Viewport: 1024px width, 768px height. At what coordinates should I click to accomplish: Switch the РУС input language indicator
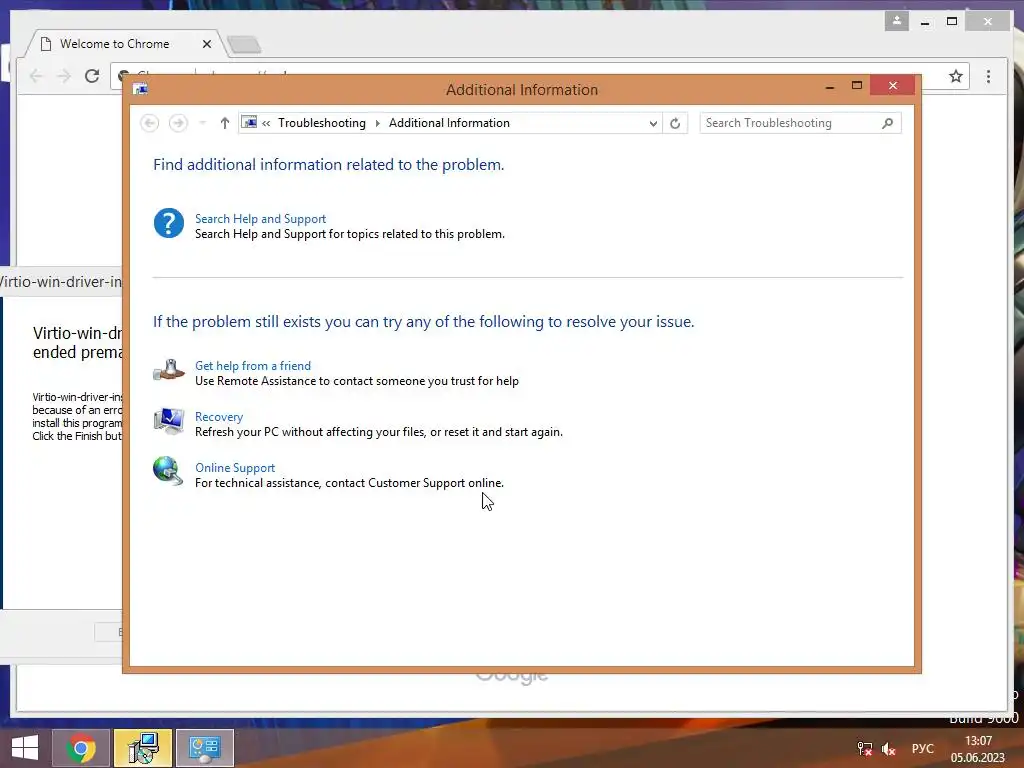pyautogui.click(x=923, y=748)
